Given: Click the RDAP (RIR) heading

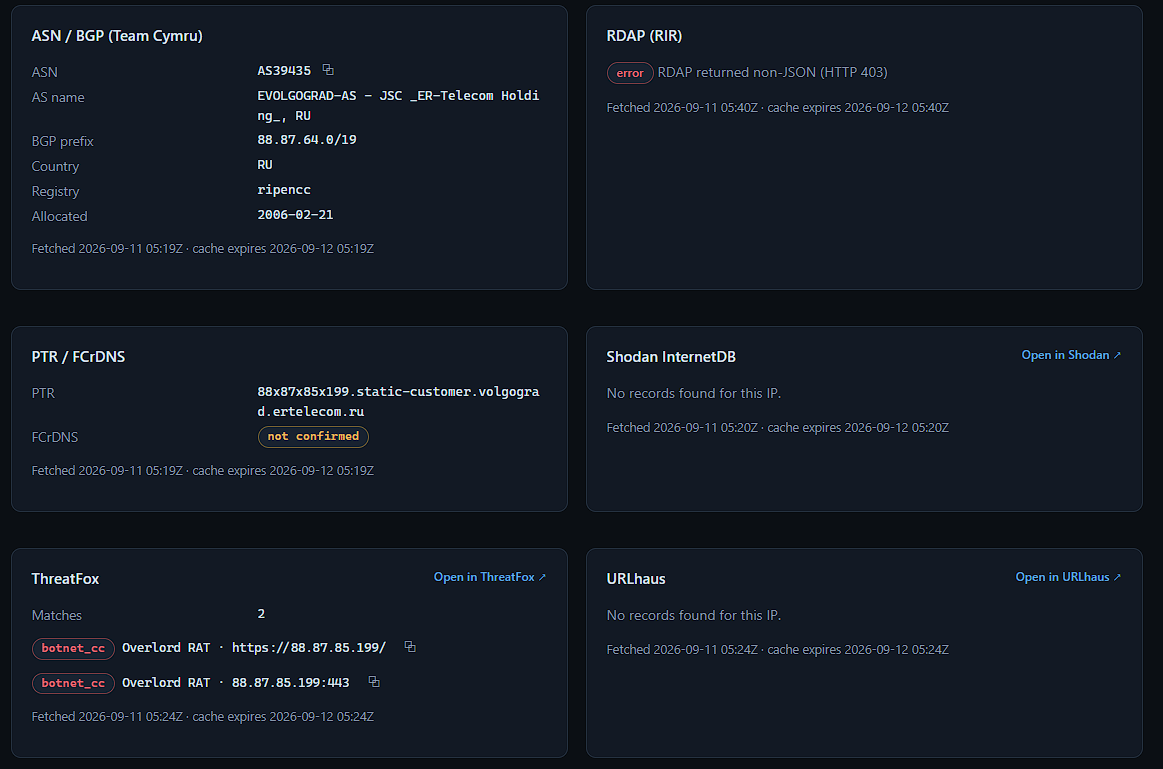Looking at the screenshot, I should (x=644, y=36).
